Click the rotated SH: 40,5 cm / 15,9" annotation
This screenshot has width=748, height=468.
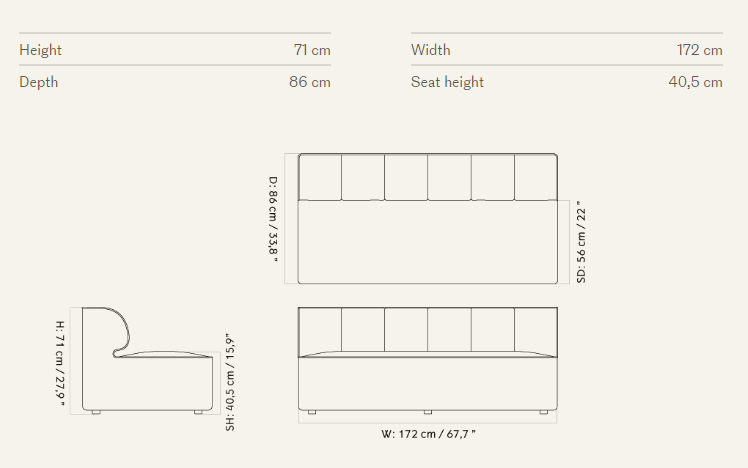(x=230, y=382)
